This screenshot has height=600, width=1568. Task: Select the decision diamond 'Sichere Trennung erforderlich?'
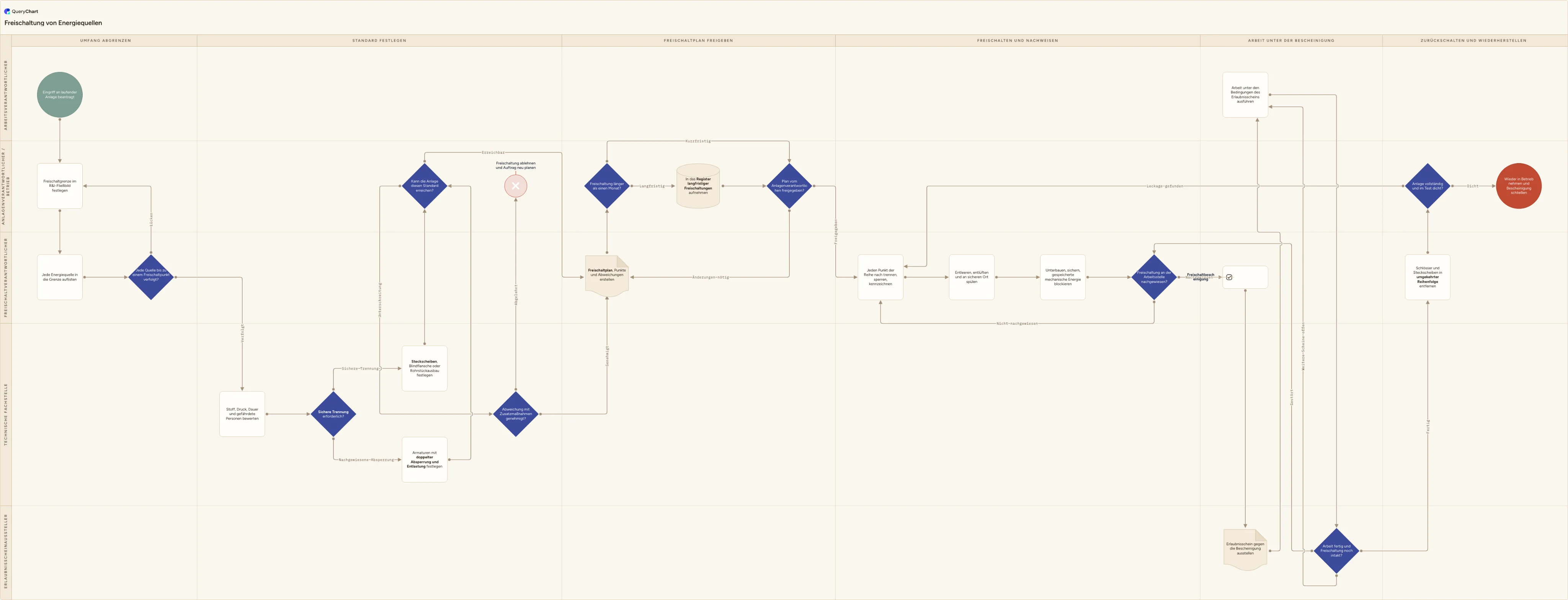(x=333, y=414)
